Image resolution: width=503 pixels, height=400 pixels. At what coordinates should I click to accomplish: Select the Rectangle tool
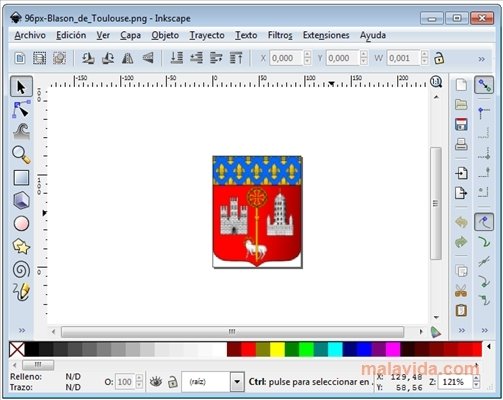[x=21, y=178]
